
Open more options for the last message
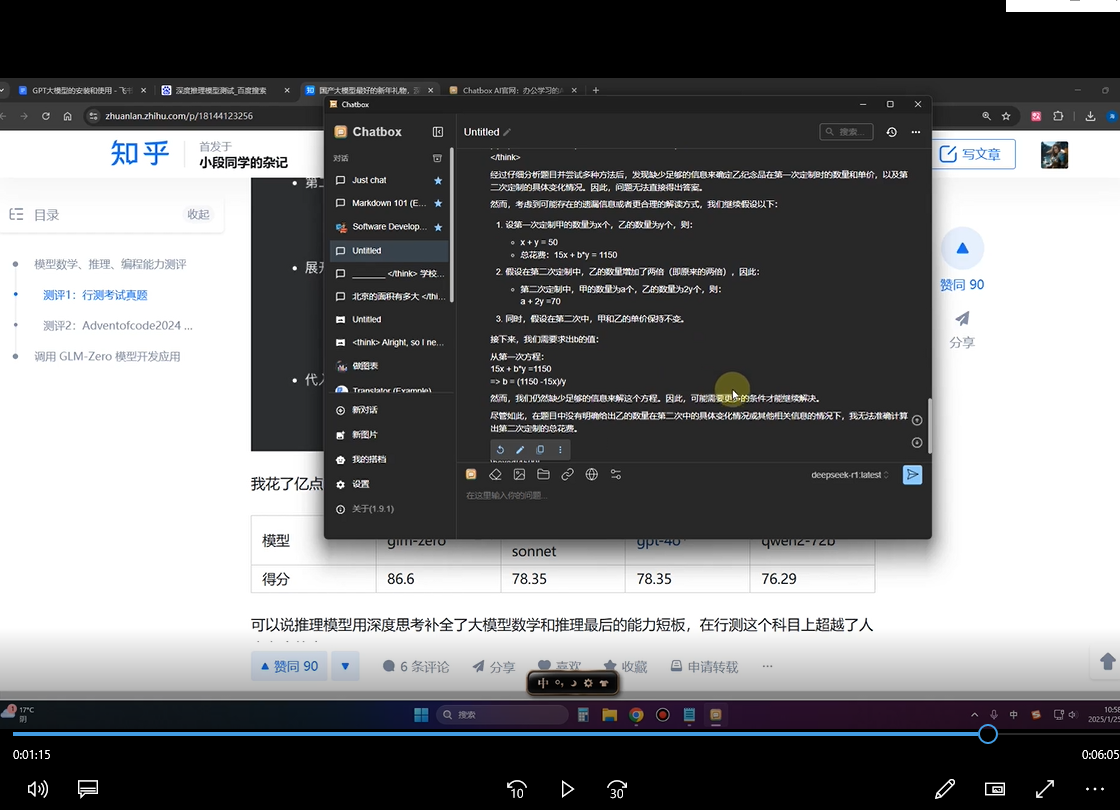click(x=560, y=450)
